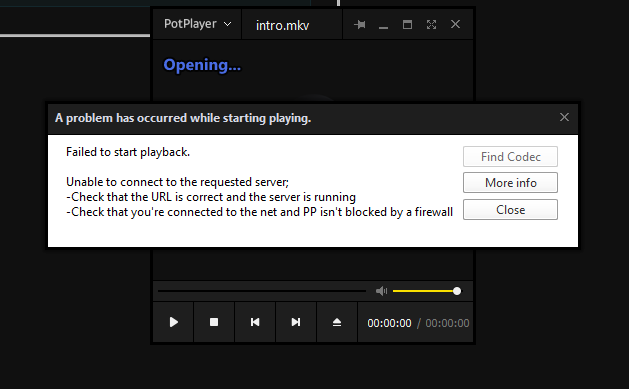Click the intro.mkv title label
The image size is (629, 389).
pyautogui.click(x=282, y=26)
